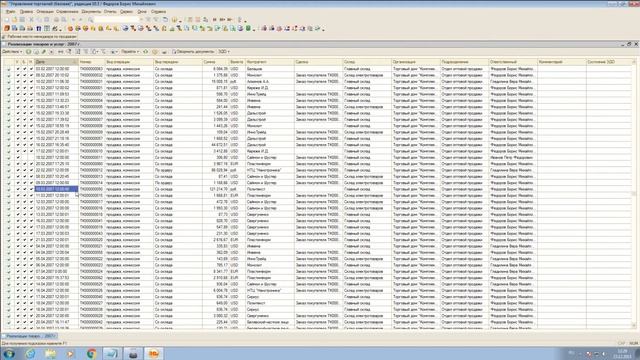Click the first orange icon in second toolbar
Viewport: 640px width, 360px height.
[7, 29]
